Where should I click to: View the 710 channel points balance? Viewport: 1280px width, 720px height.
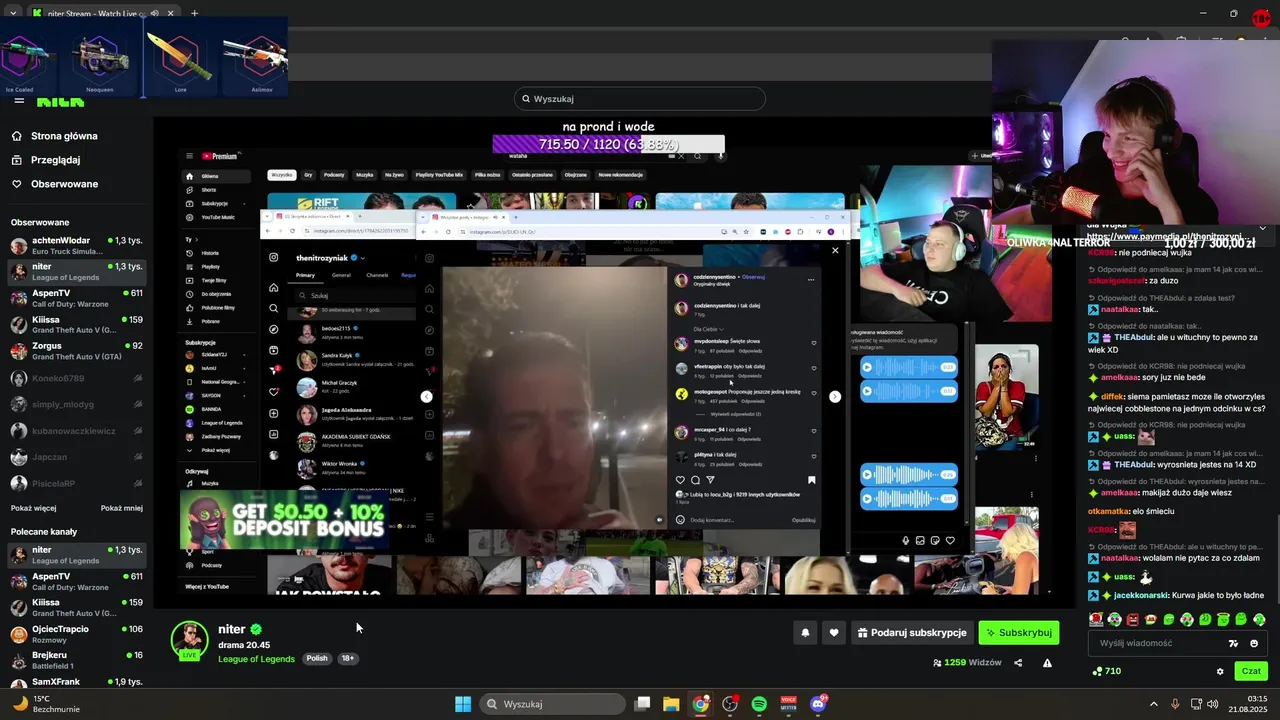point(1106,671)
